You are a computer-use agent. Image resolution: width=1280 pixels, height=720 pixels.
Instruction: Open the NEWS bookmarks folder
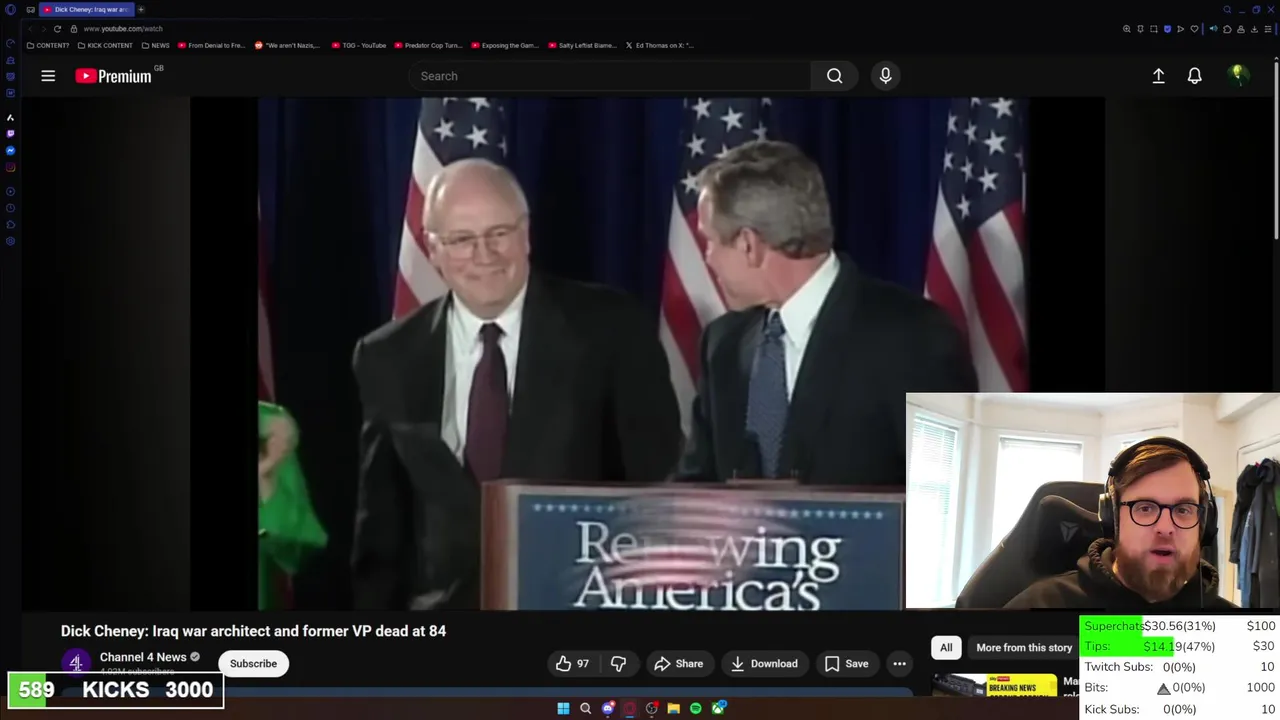coord(156,45)
